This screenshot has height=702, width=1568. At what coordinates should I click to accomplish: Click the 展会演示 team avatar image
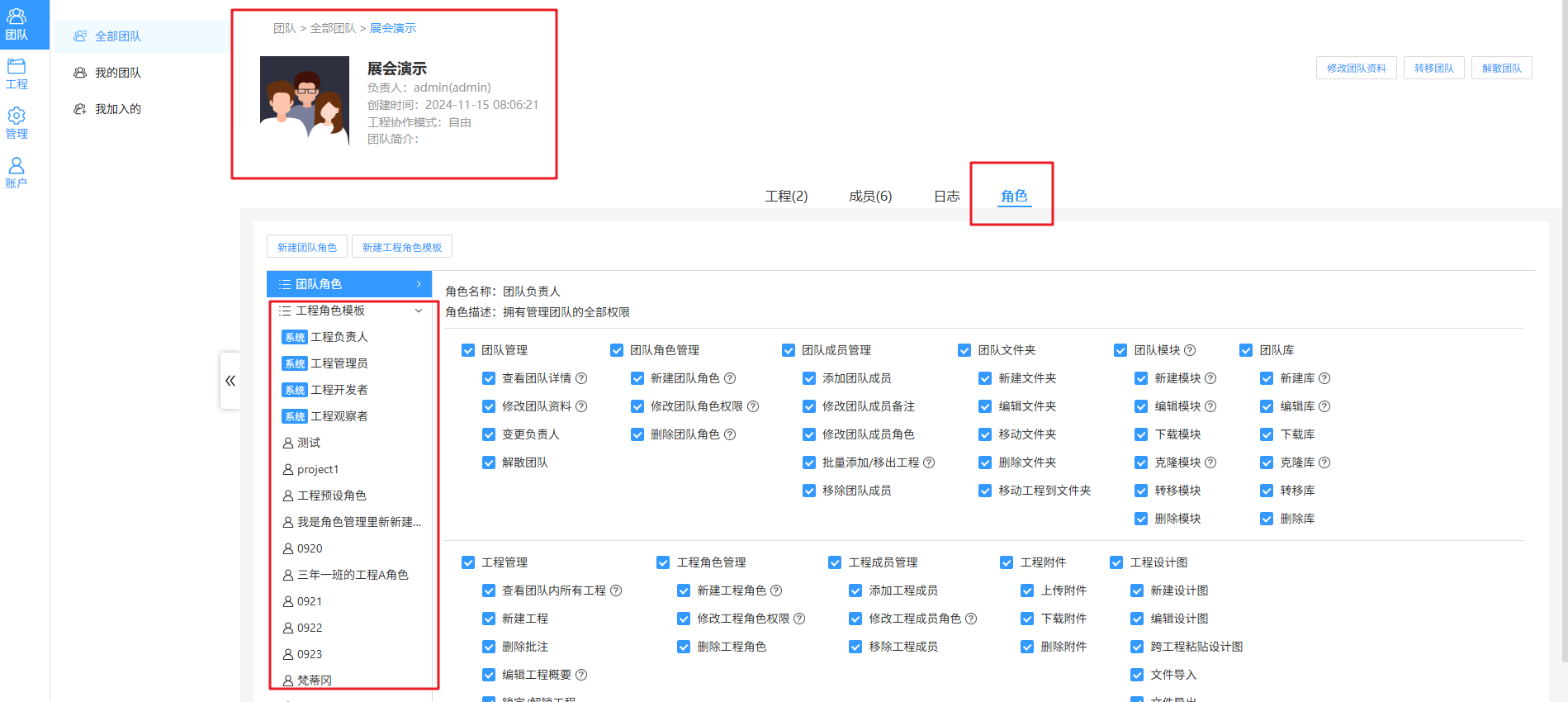coord(305,101)
